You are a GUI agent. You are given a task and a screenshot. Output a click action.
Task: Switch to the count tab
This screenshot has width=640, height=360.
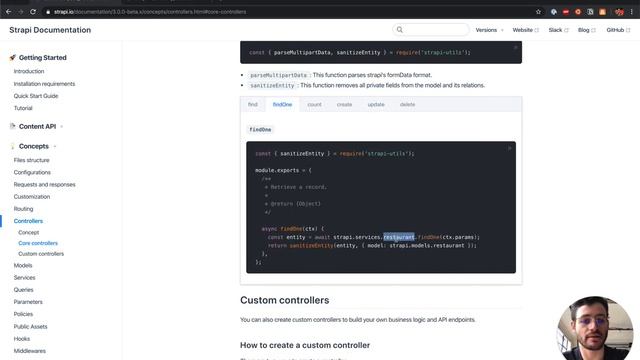tap(314, 104)
